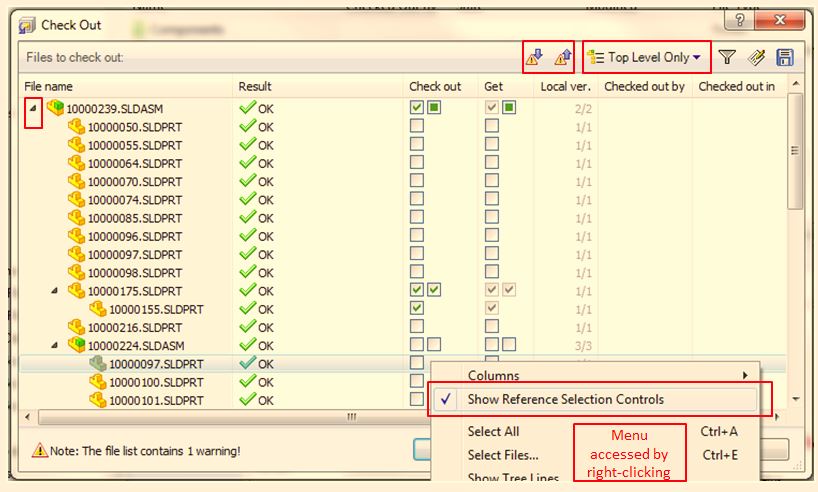Click the 10000050.SLDPRT part icon
This screenshot has height=492, width=818.
click(76, 127)
